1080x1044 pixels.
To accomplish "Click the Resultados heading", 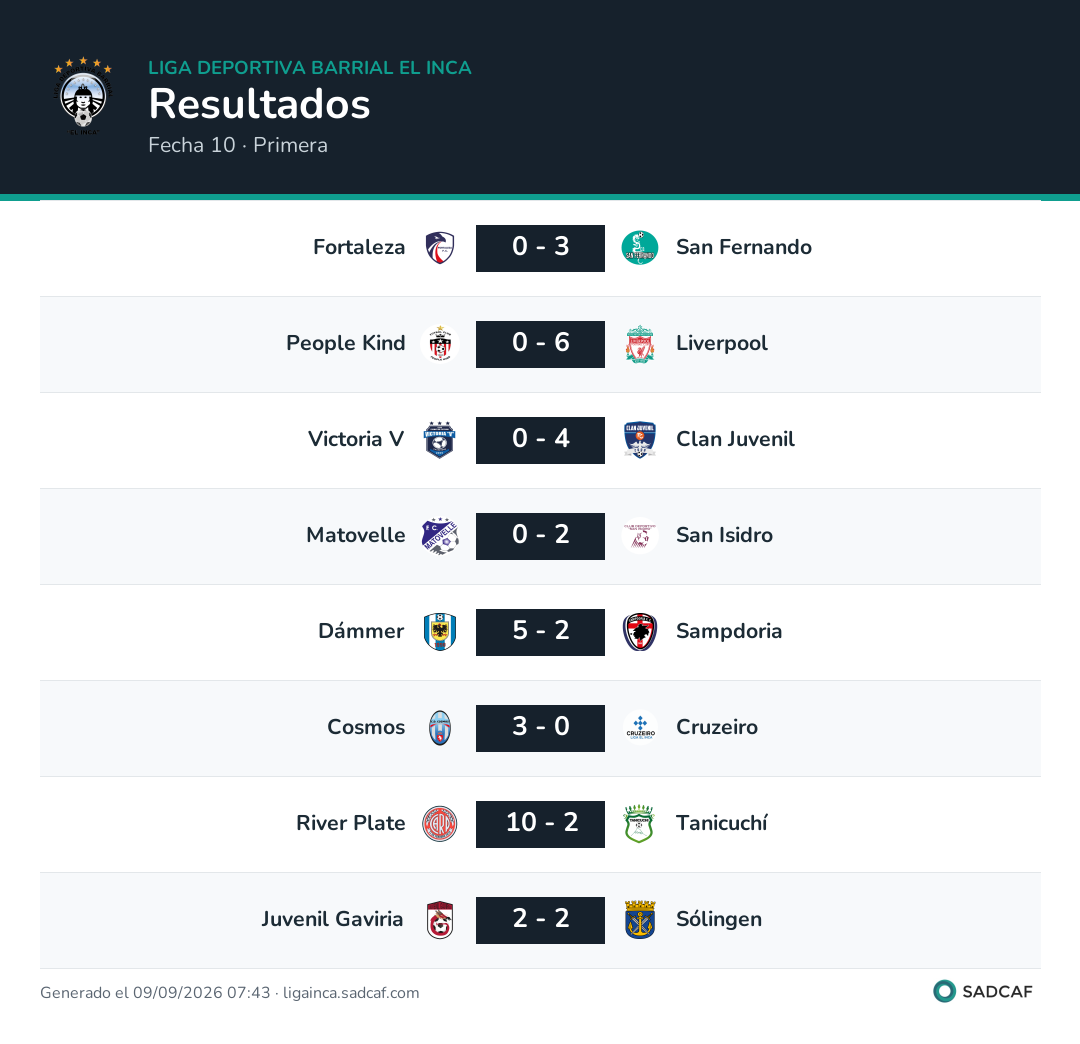I will [260, 104].
